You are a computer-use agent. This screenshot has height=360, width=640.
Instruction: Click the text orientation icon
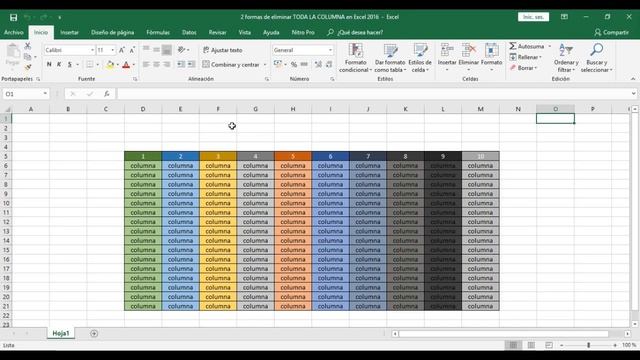(182, 50)
